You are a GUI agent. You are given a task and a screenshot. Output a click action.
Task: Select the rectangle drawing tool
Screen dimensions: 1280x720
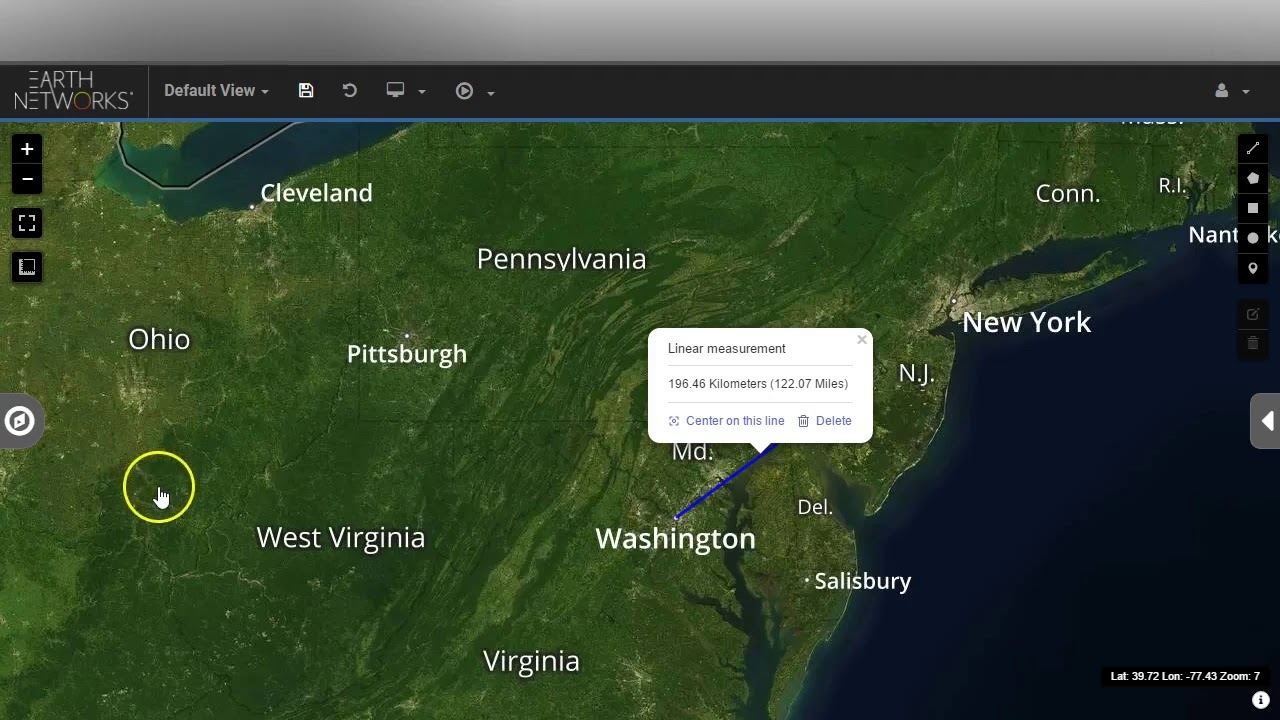(x=1253, y=208)
